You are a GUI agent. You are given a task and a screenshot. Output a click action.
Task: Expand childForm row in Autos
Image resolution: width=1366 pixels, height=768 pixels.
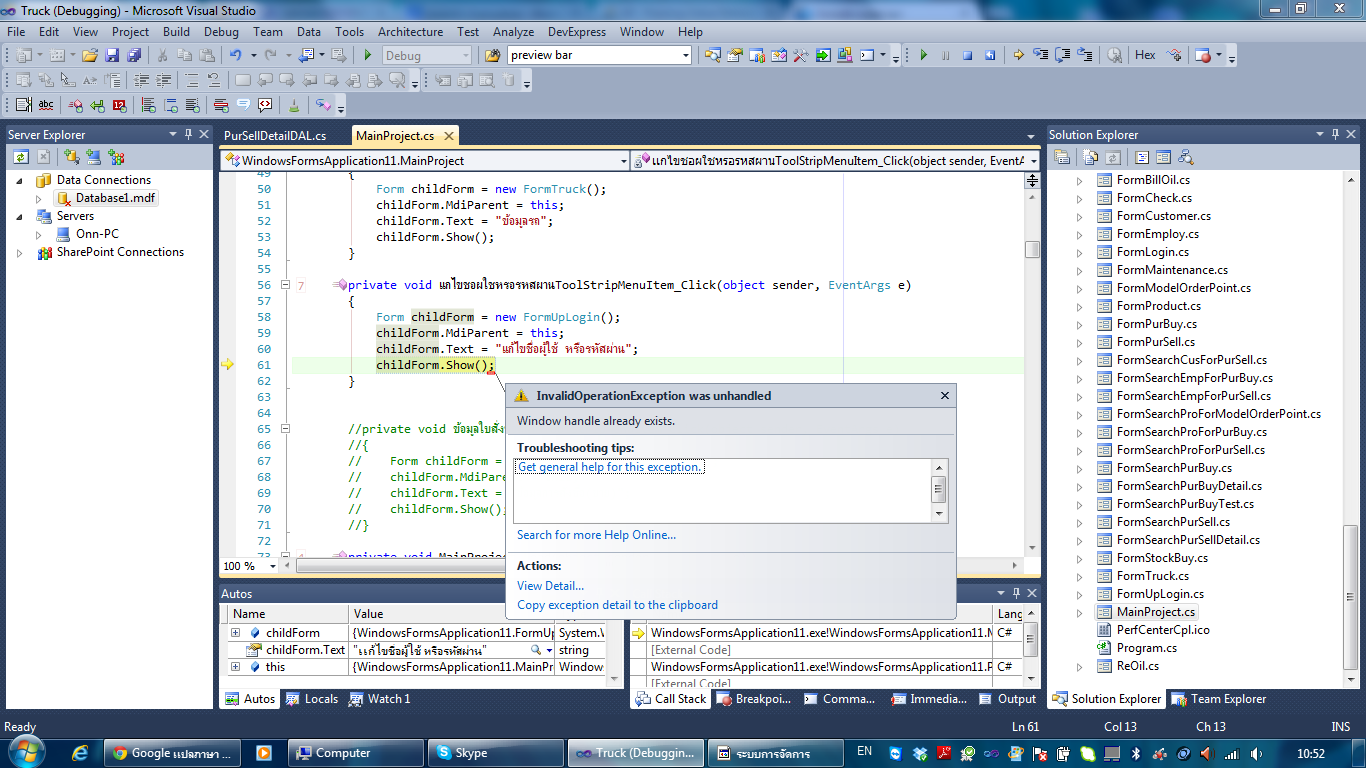click(x=236, y=633)
